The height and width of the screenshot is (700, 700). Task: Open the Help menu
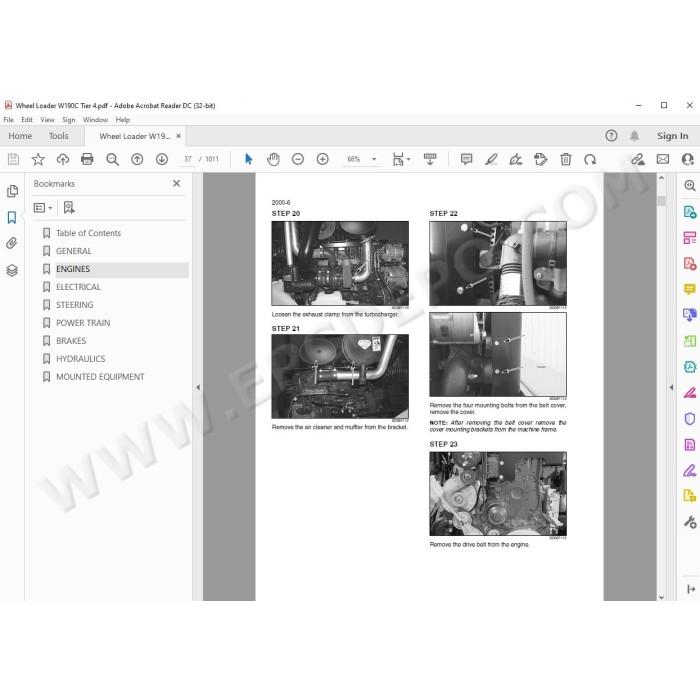click(122, 120)
